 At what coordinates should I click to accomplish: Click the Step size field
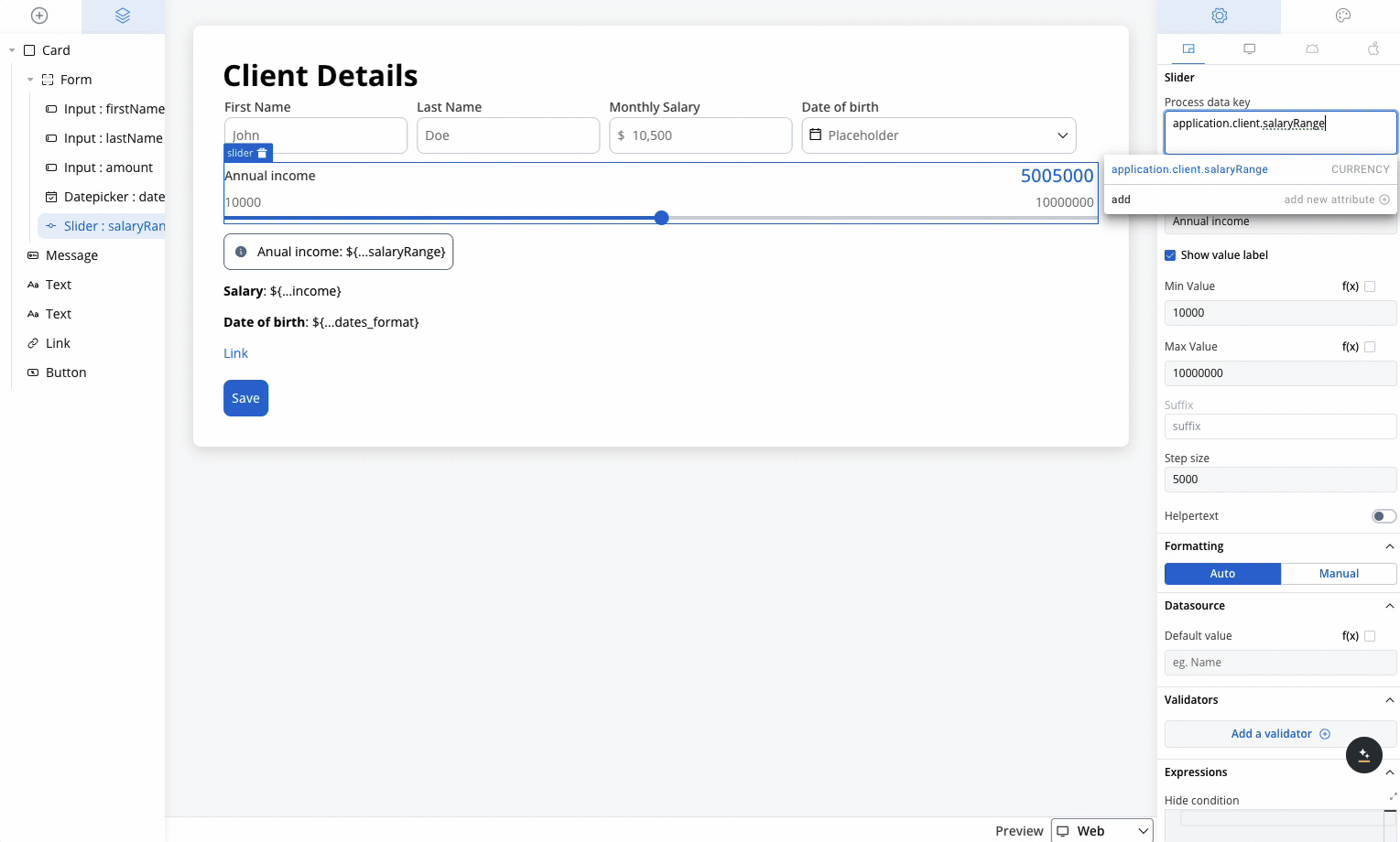pyautogui.click(x=1281, y=480)
